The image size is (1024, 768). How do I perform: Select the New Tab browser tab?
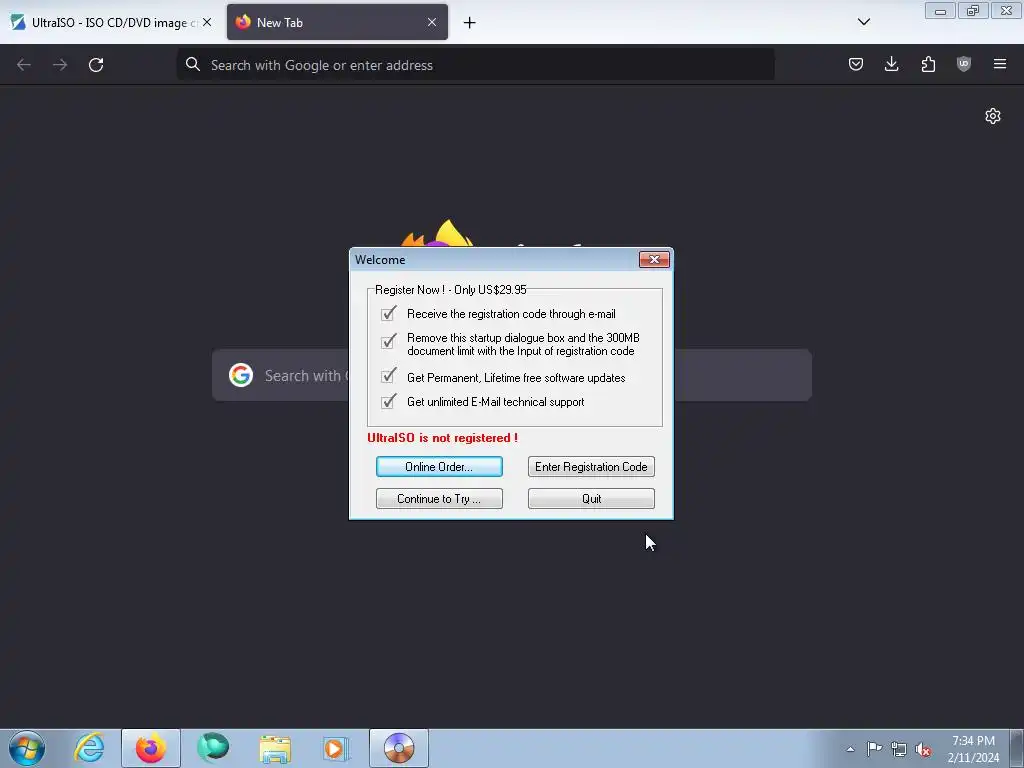pyautogui.click(x=337, y=22)
